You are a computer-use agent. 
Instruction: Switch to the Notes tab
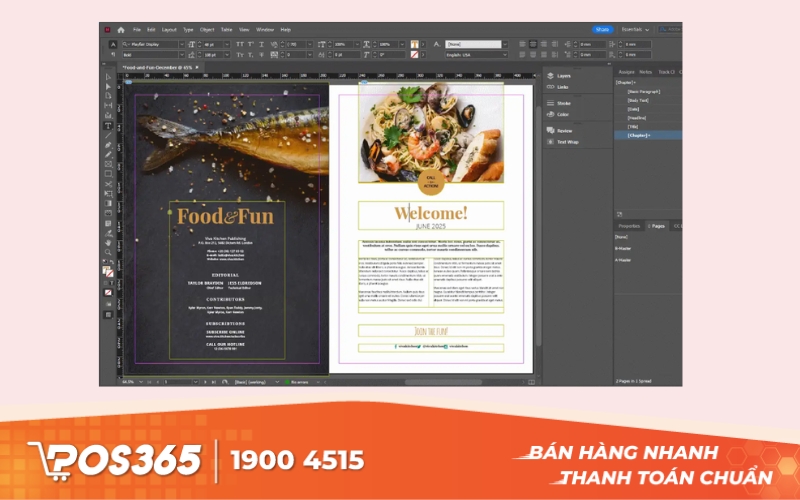coord(645,72)
